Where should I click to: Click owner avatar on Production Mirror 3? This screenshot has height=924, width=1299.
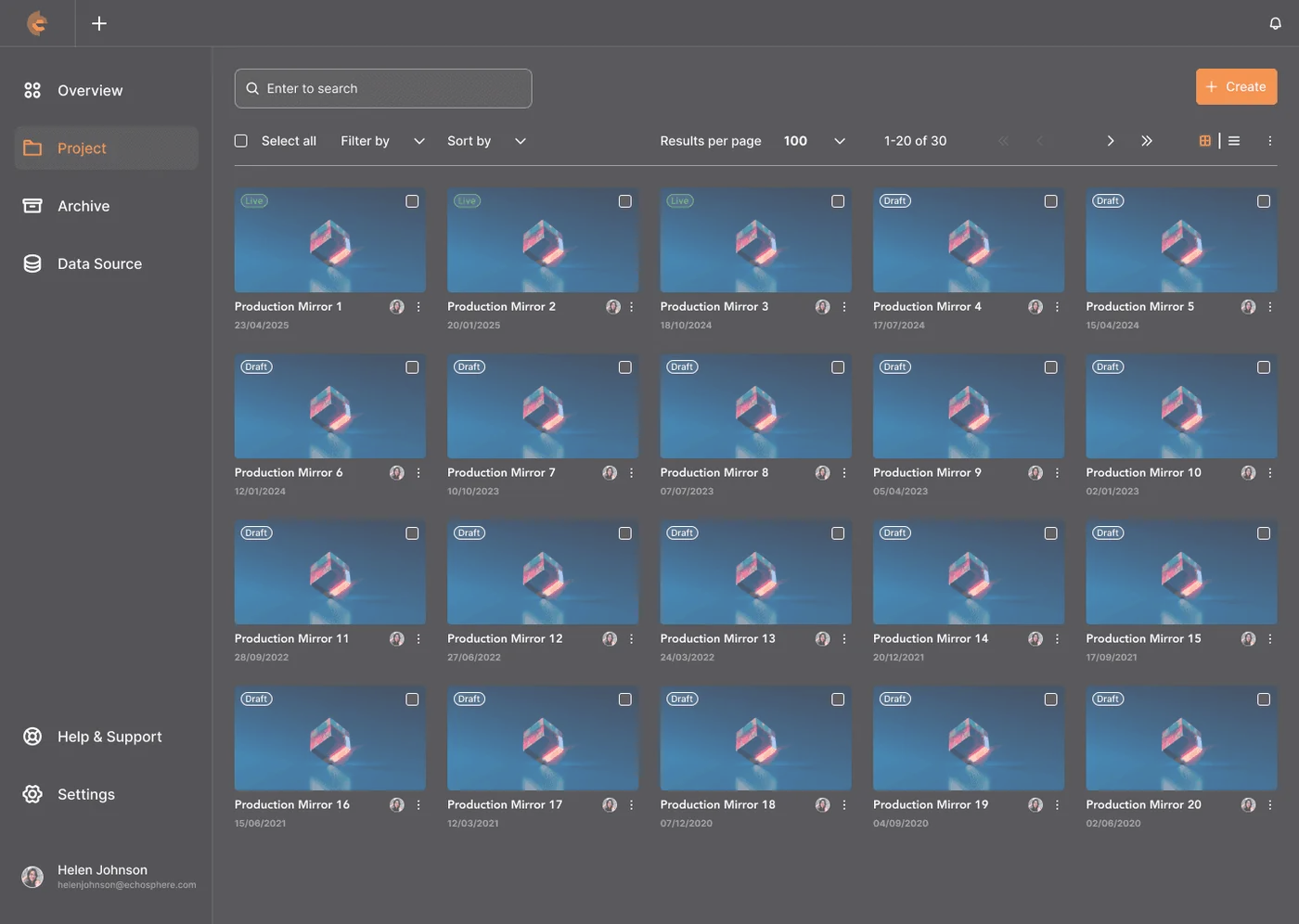(x=823, y=307)
